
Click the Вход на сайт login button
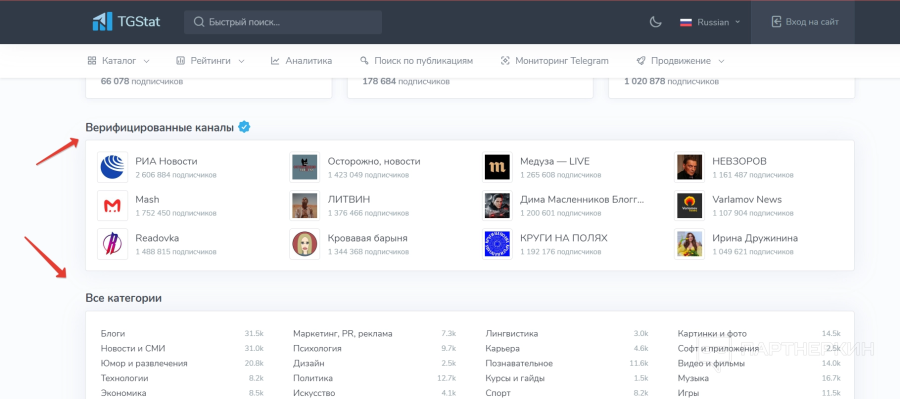tap(805, 22)
